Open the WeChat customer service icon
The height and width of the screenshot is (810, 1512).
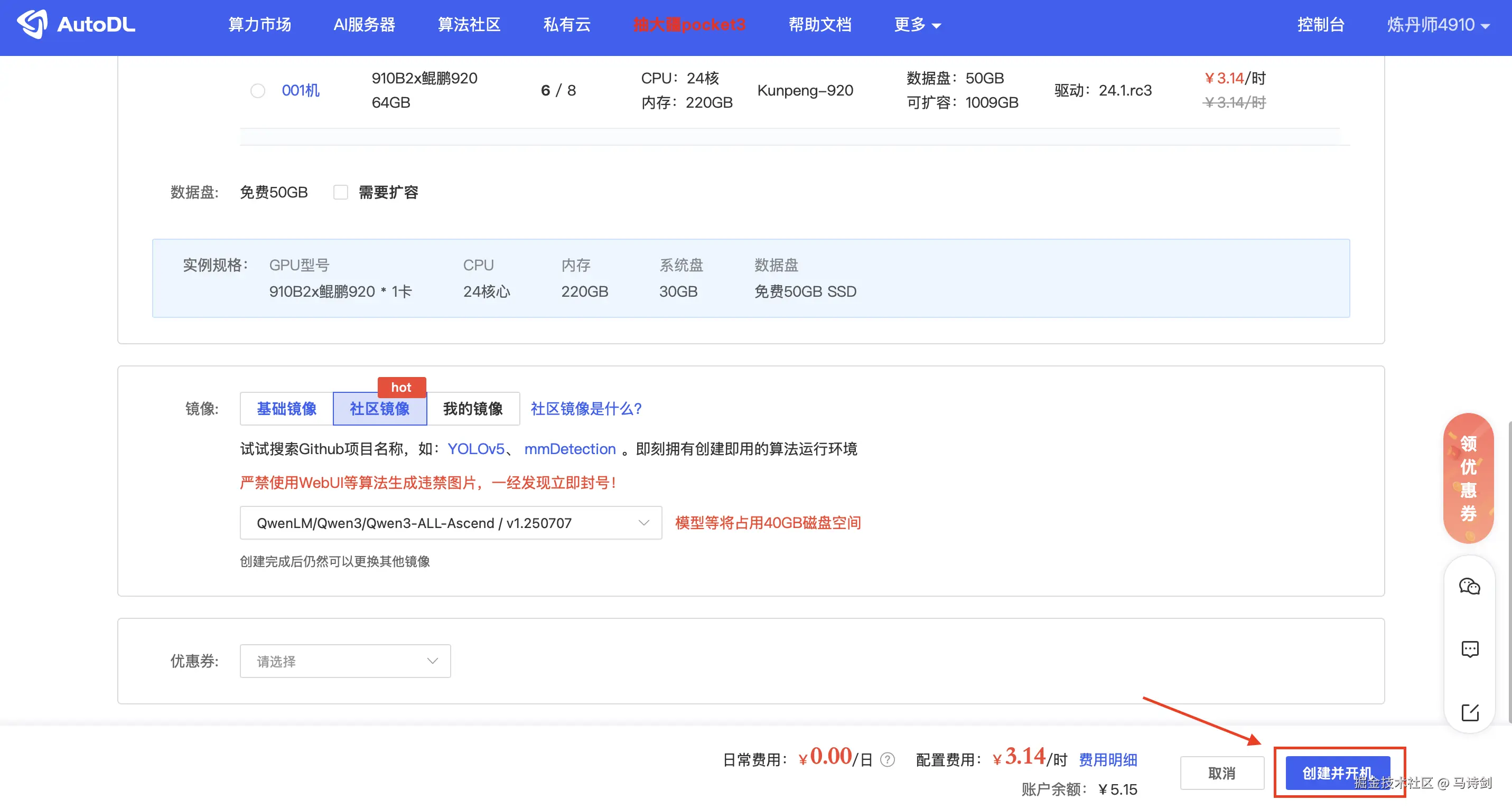pos(1470,586)
